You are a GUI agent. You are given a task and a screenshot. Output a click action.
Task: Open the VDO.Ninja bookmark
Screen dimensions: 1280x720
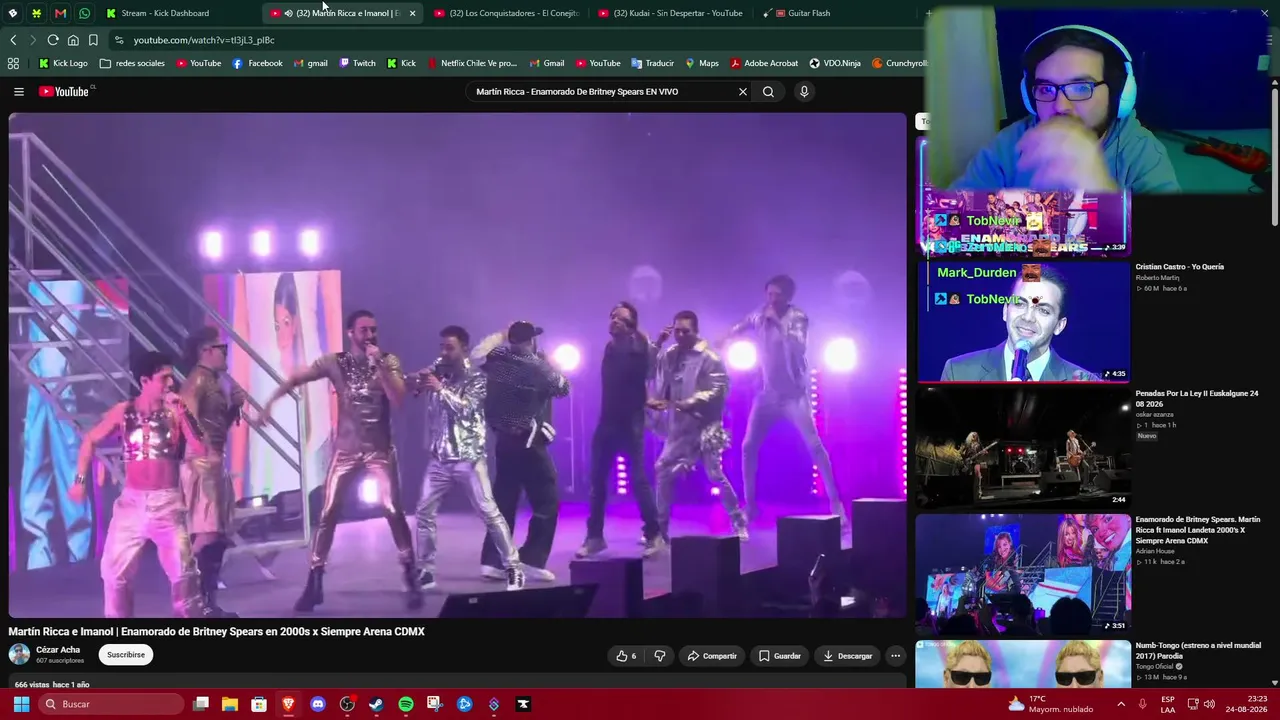point(835,63)
